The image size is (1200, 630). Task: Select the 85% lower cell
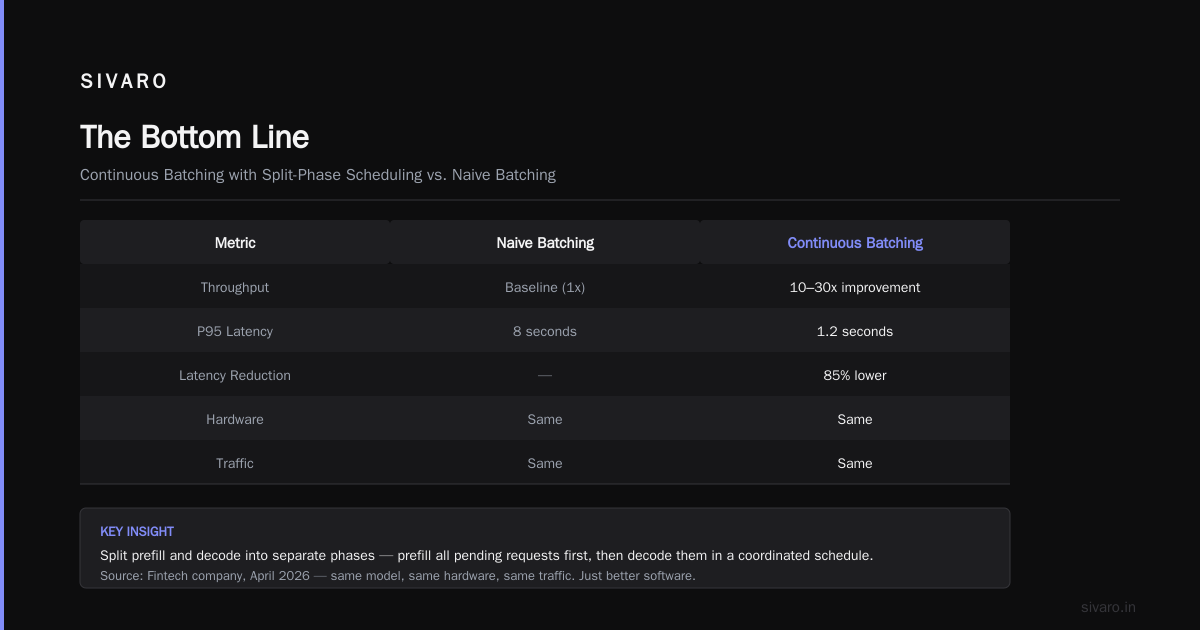tap(855, 375)
